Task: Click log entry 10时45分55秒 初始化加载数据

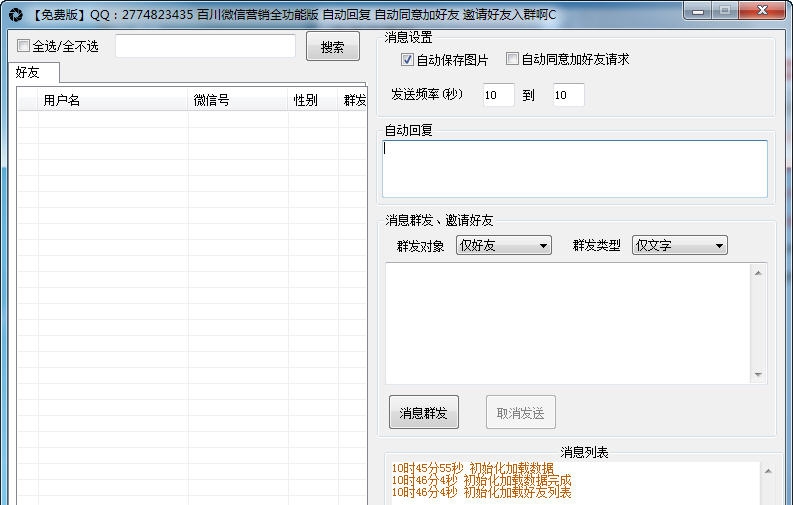Action: pyautogui.click(x=473, y=469)
